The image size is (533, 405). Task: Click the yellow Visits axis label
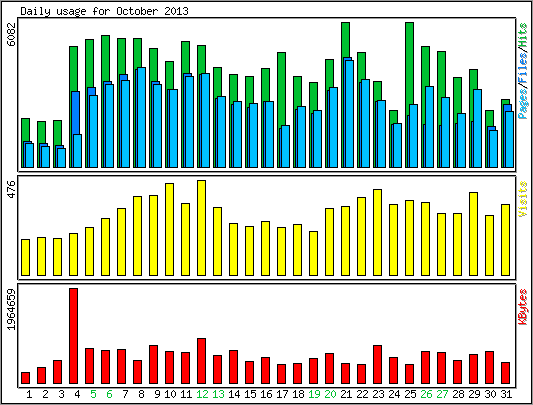point(523,199)
